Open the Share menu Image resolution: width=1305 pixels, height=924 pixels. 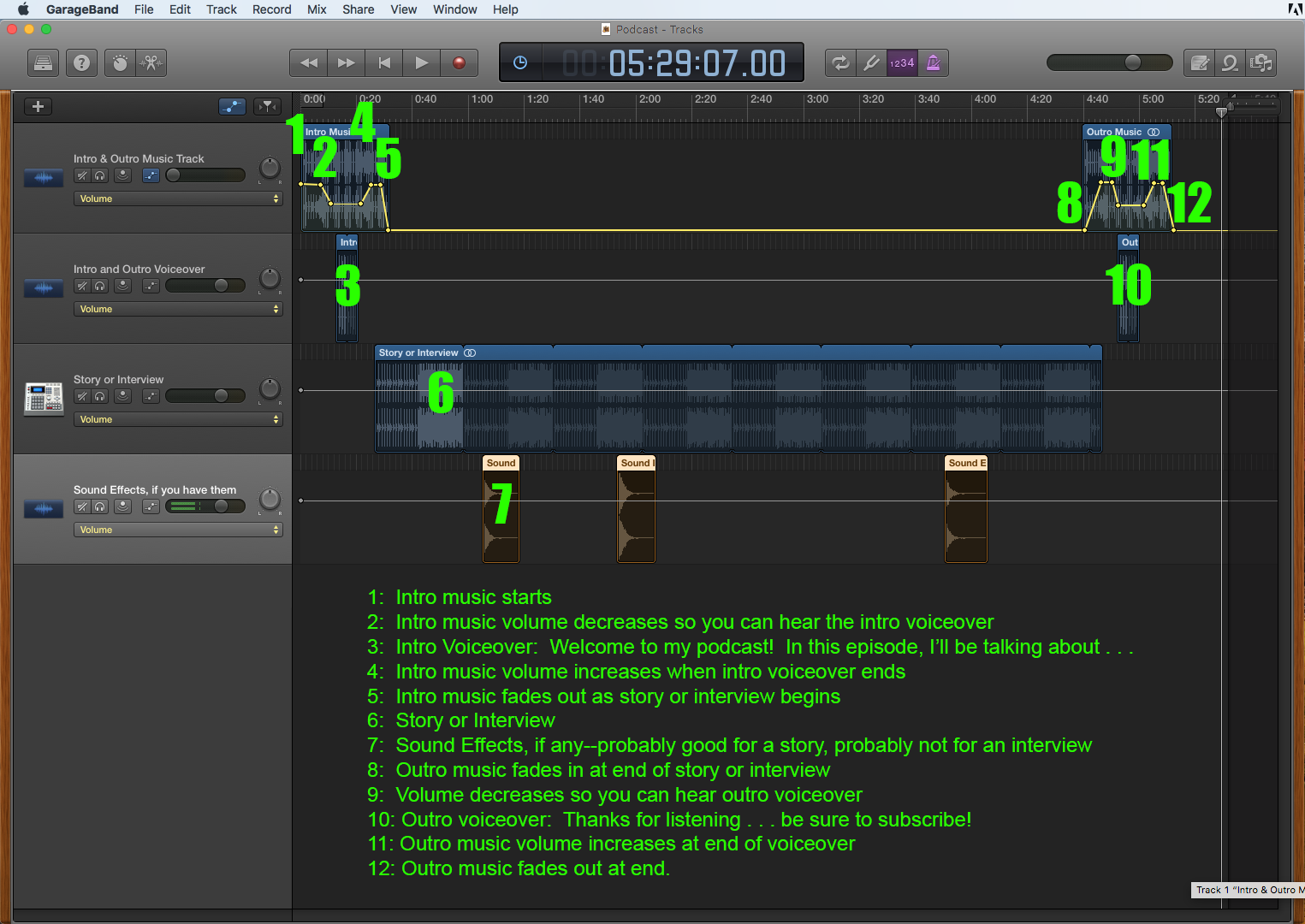(x=359, y=9)
